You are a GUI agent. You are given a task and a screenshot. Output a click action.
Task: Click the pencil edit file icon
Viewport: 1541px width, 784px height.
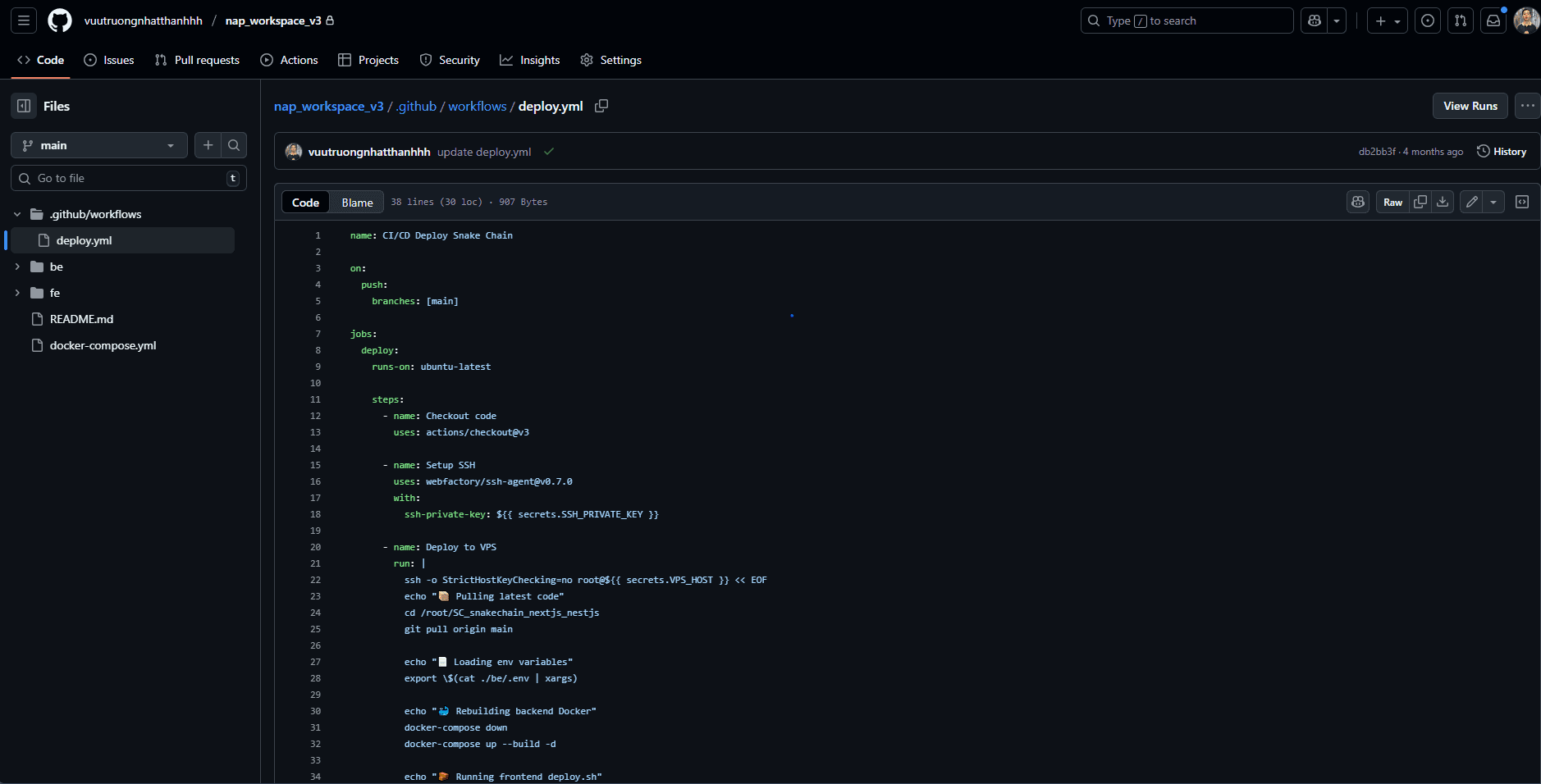(1472, 202)
